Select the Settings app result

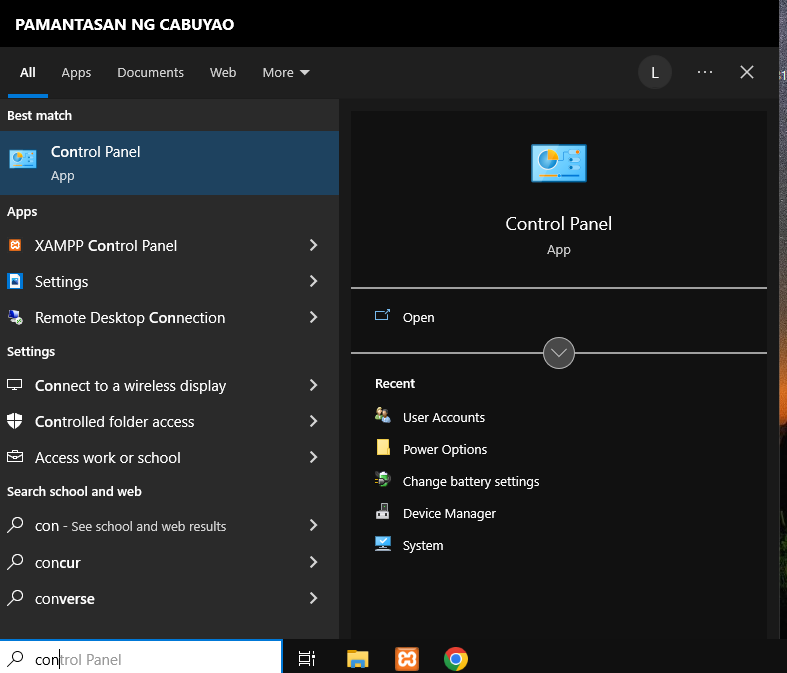[x=169, y=282]
